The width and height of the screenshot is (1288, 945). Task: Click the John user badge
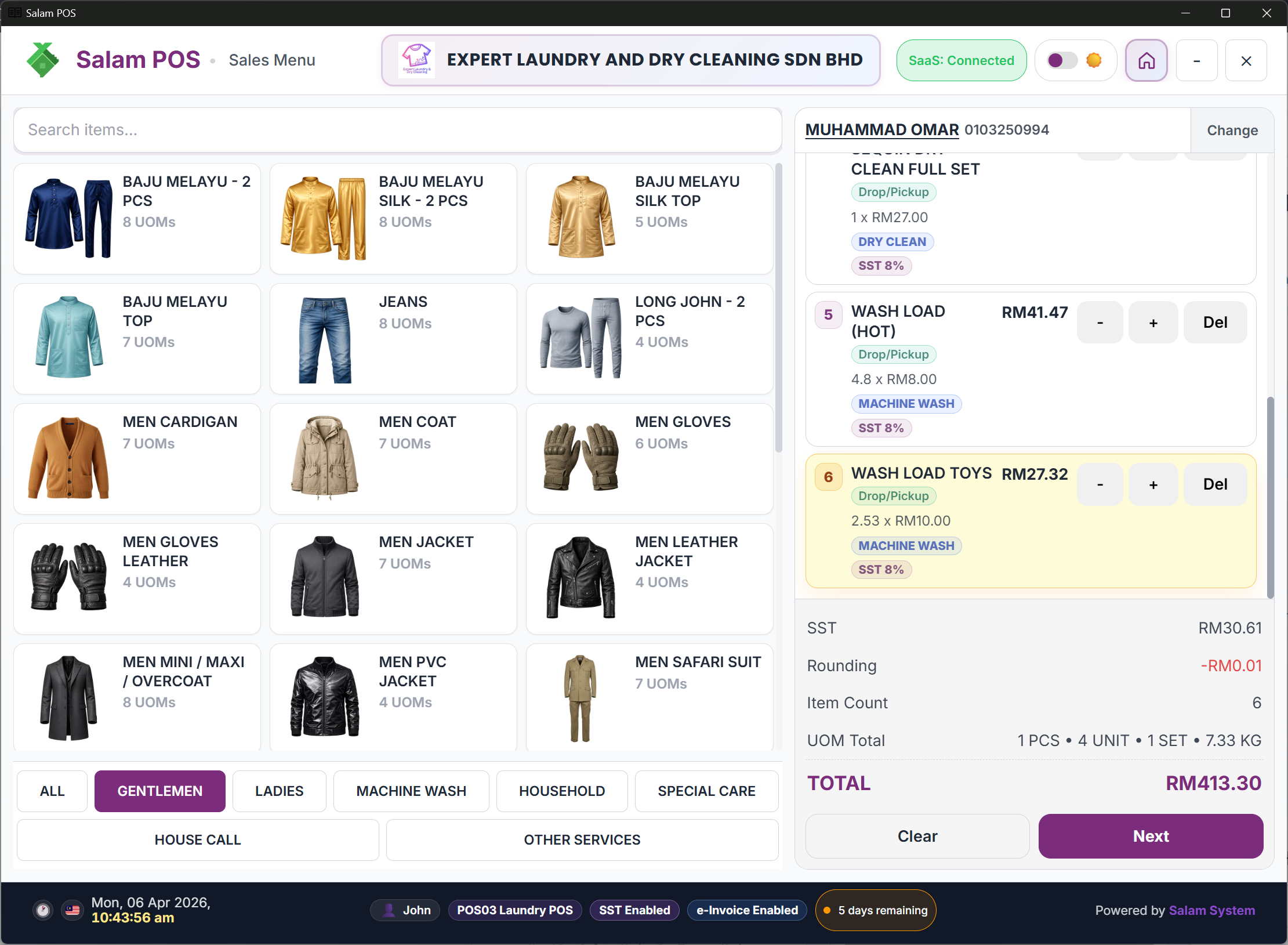406,910
